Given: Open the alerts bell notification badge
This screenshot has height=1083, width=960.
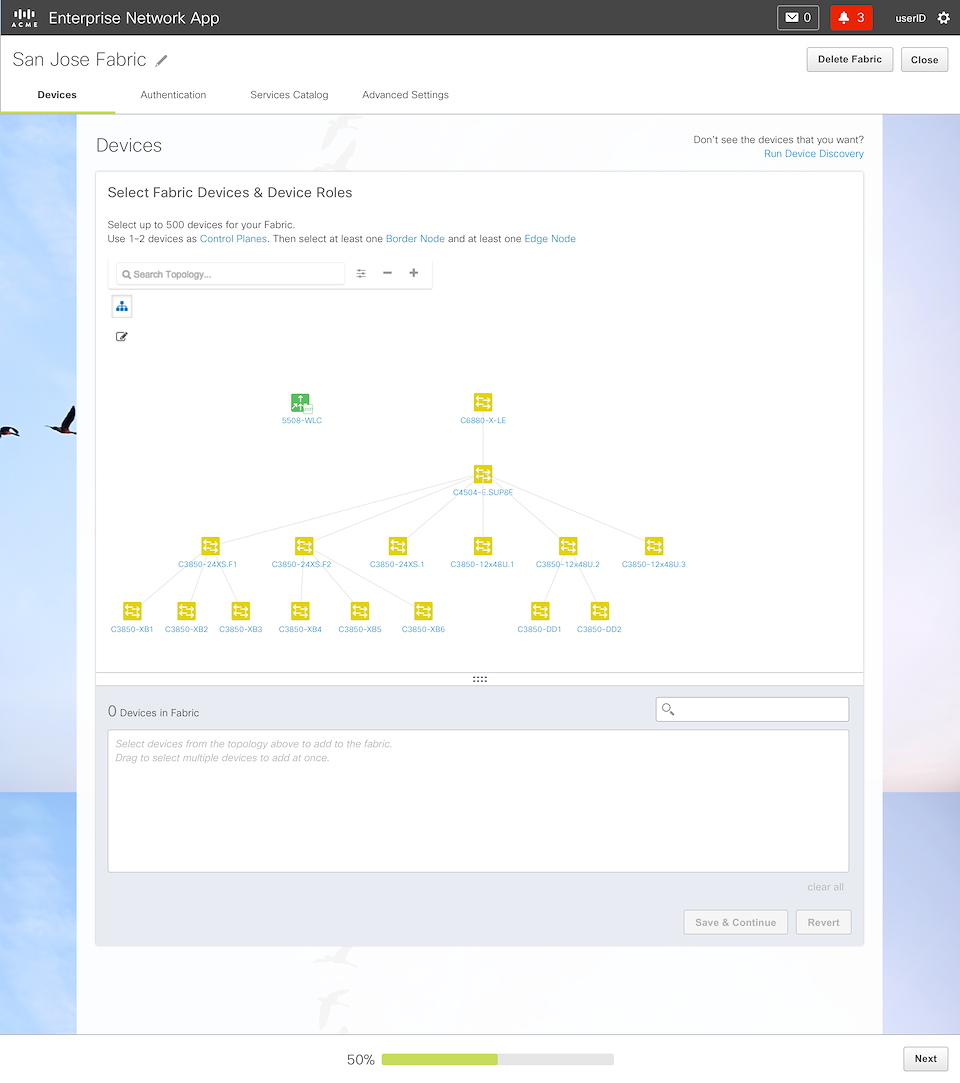Looking at the screenshot, I should [851, 18].
